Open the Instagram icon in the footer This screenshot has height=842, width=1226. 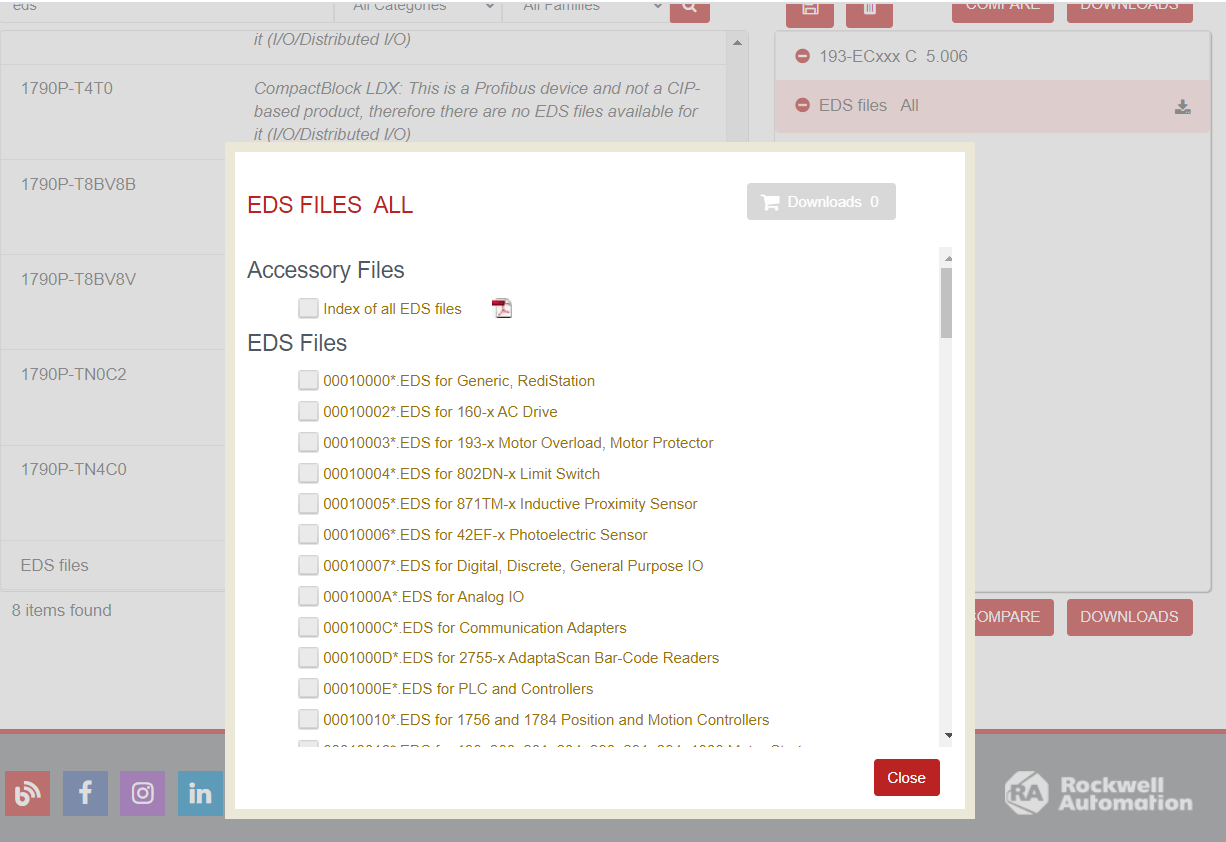143,793
